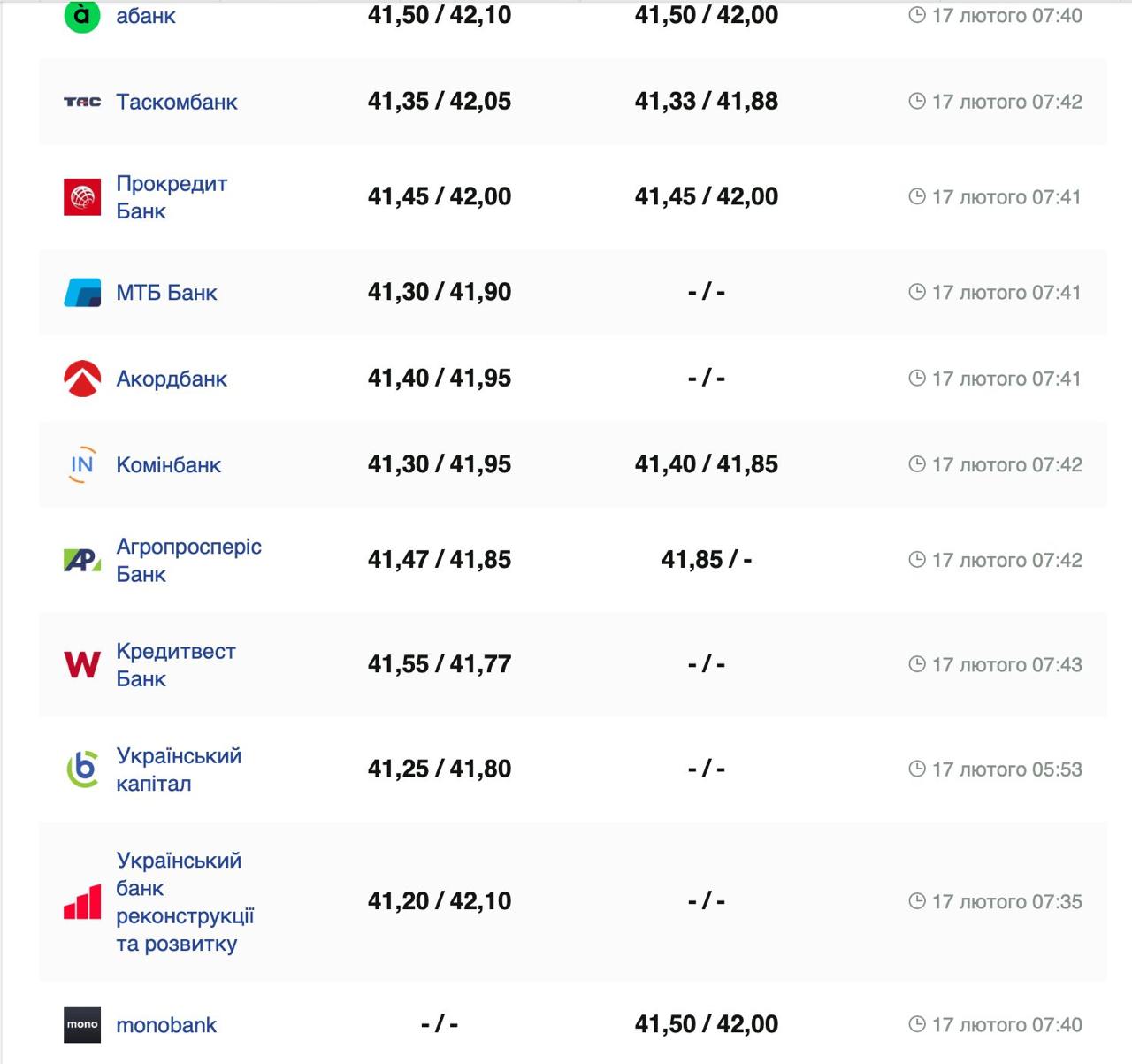Image resolution: width=1132 pixels, height=1064 pixels.
Task: Click the Kominbank IN logo
Action: tap(82, 464)
